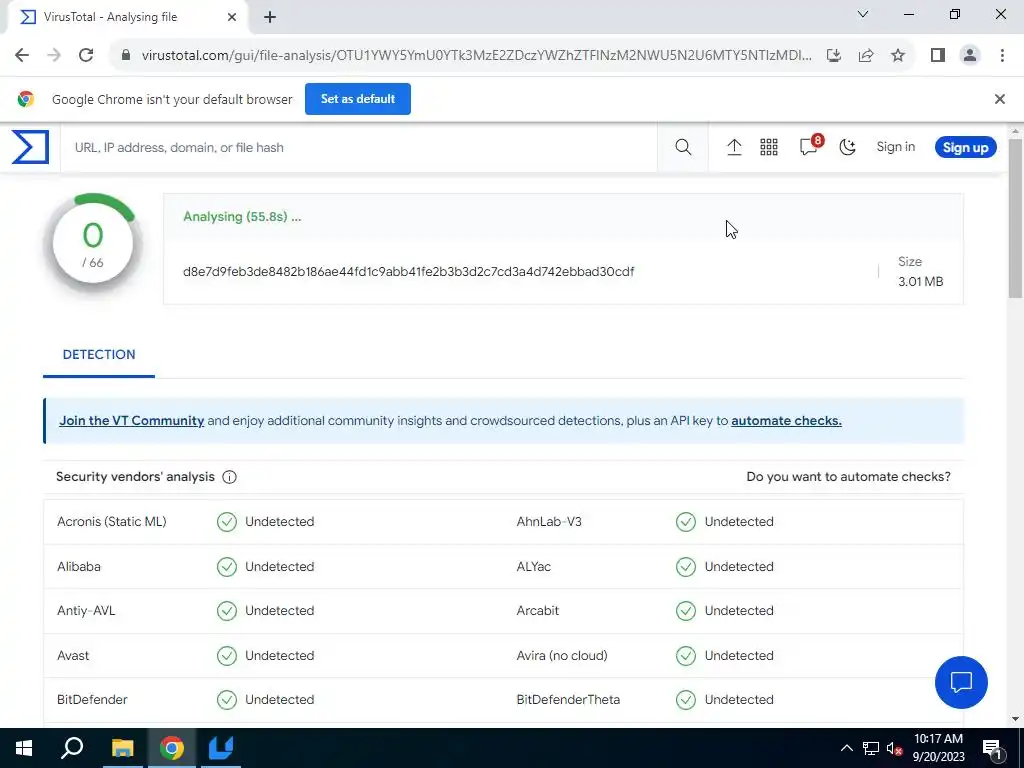Open notifications icon with badge 8
This screenshot has height=768, width=1024.
pos(810,146)
